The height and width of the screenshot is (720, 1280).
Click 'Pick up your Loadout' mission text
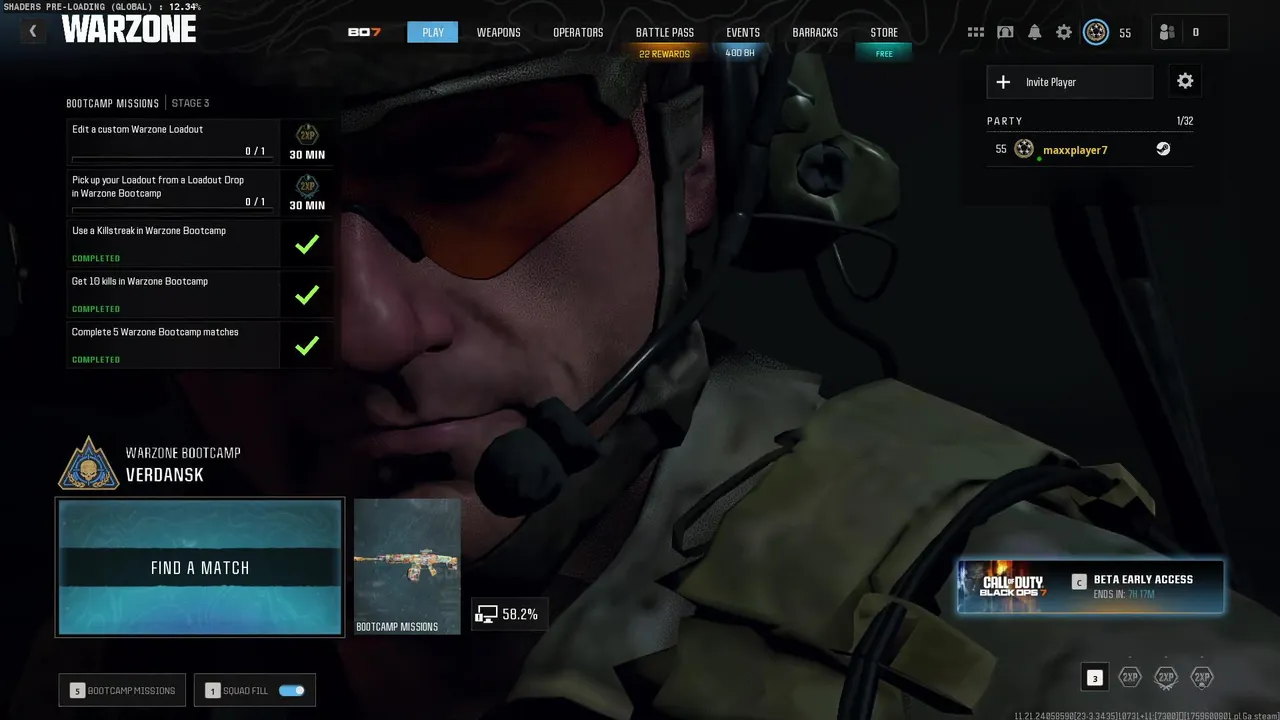coord(158,186)
